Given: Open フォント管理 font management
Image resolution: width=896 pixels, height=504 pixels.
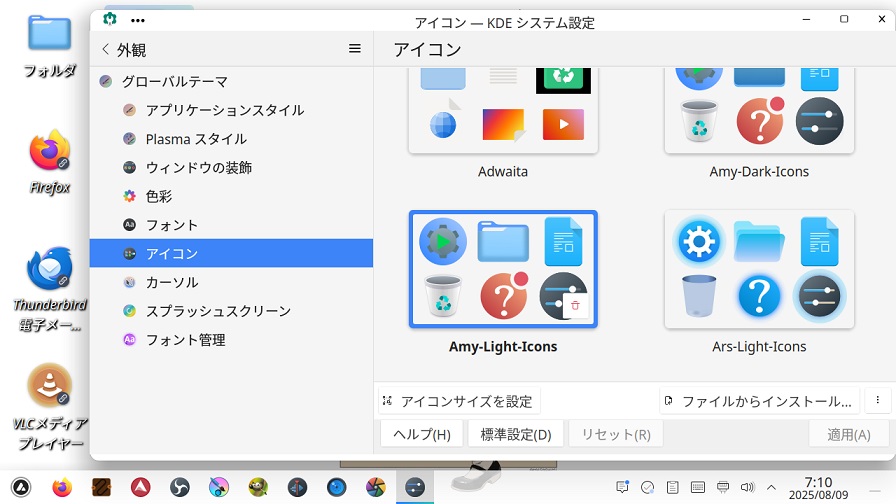Looking at the screenshot, I should tap(231, 339).
